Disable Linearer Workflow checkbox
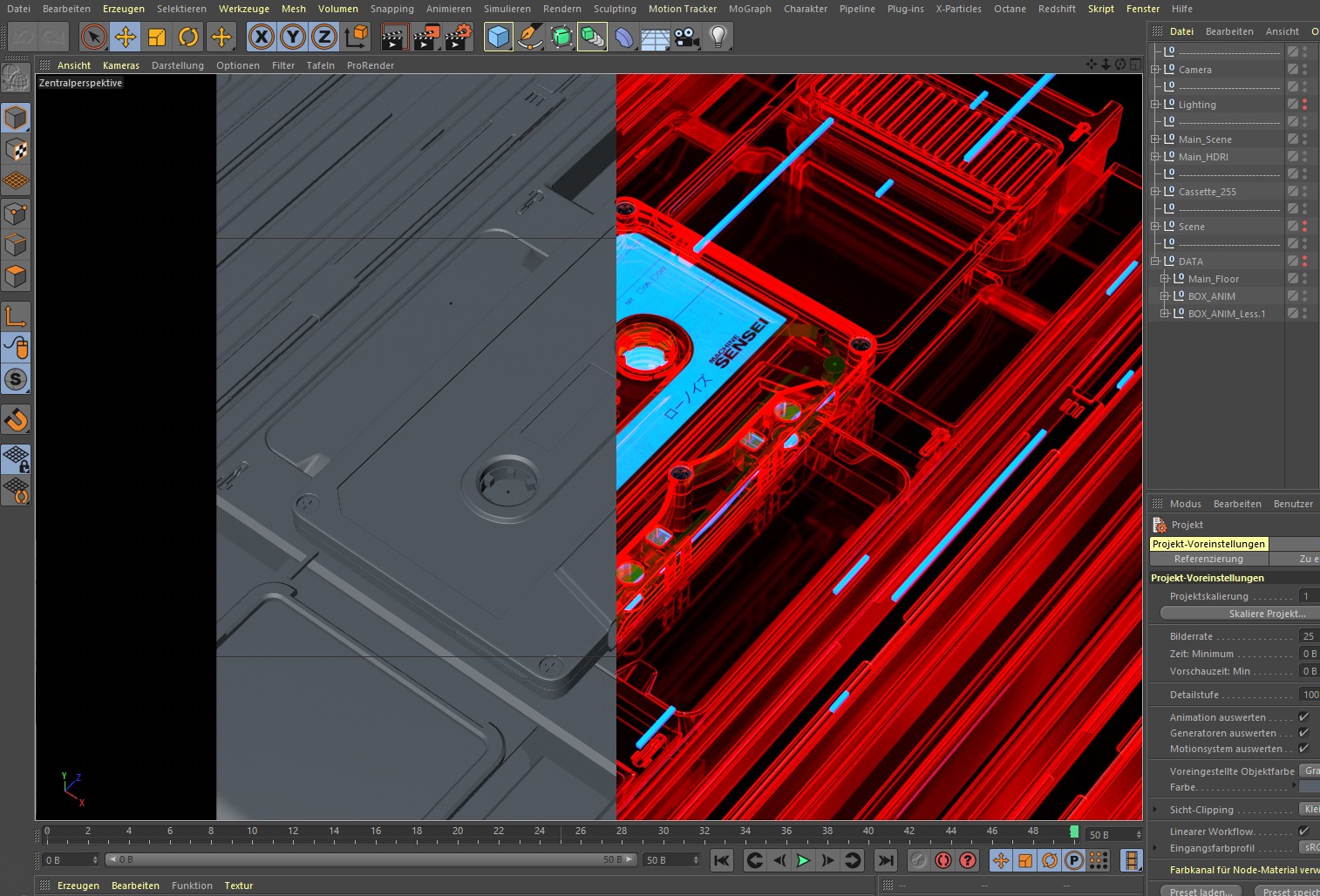Screen dimensions: 1320x896 click(1303, 832)
